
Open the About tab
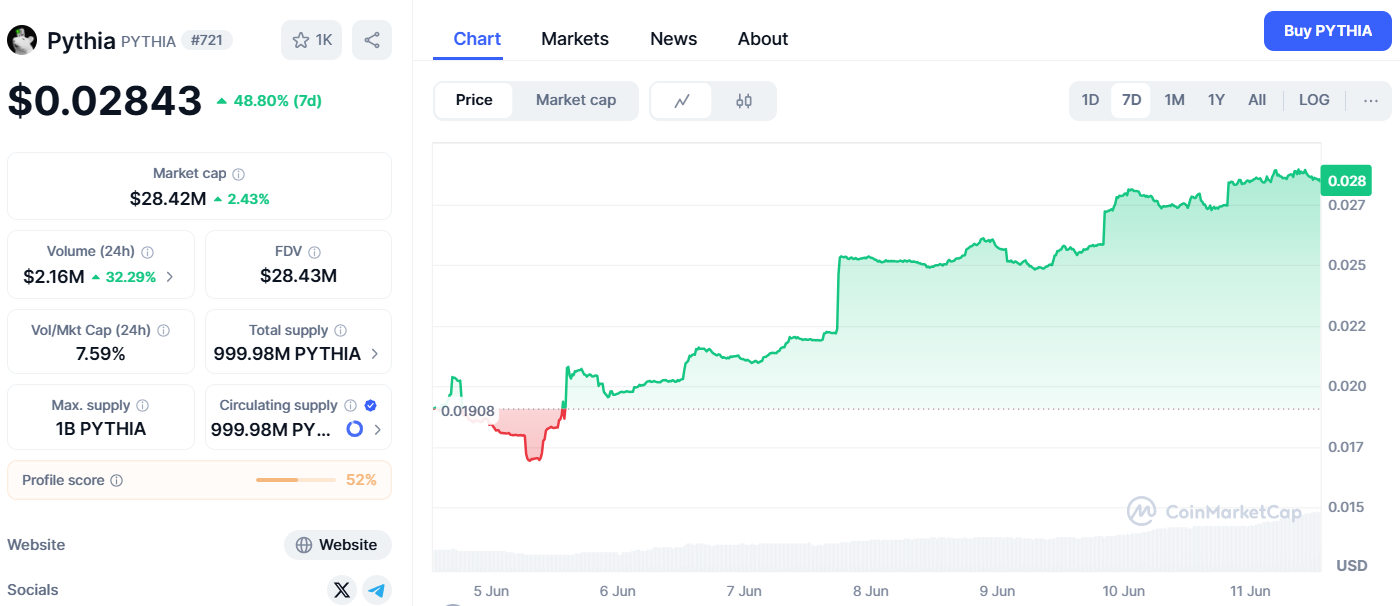coord(763,39)
